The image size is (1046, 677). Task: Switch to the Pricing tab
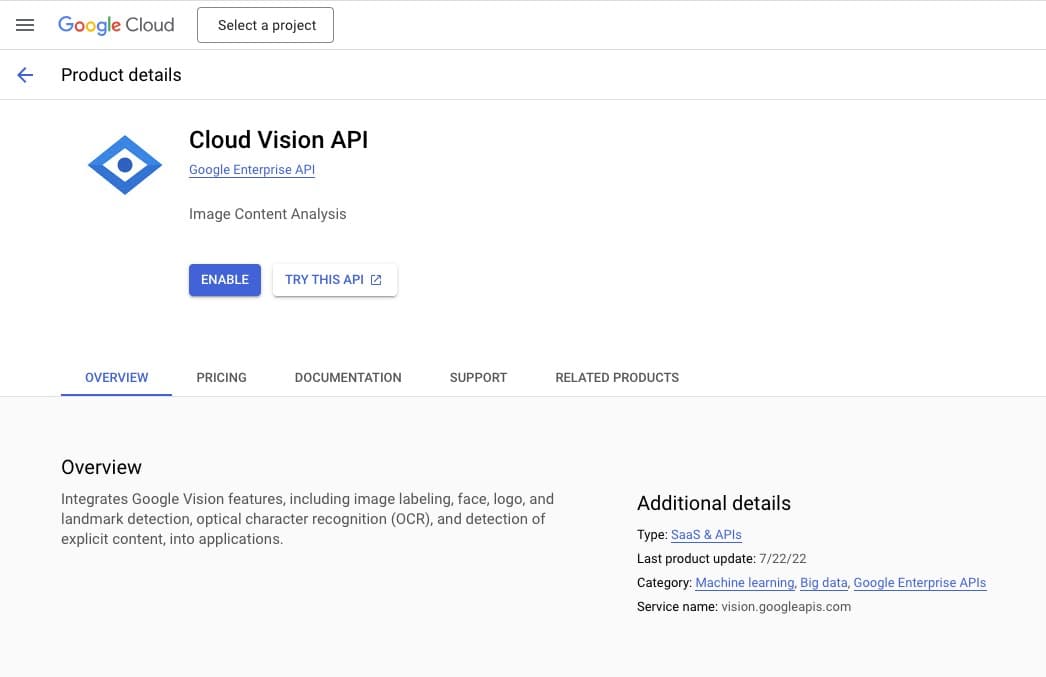221,378
